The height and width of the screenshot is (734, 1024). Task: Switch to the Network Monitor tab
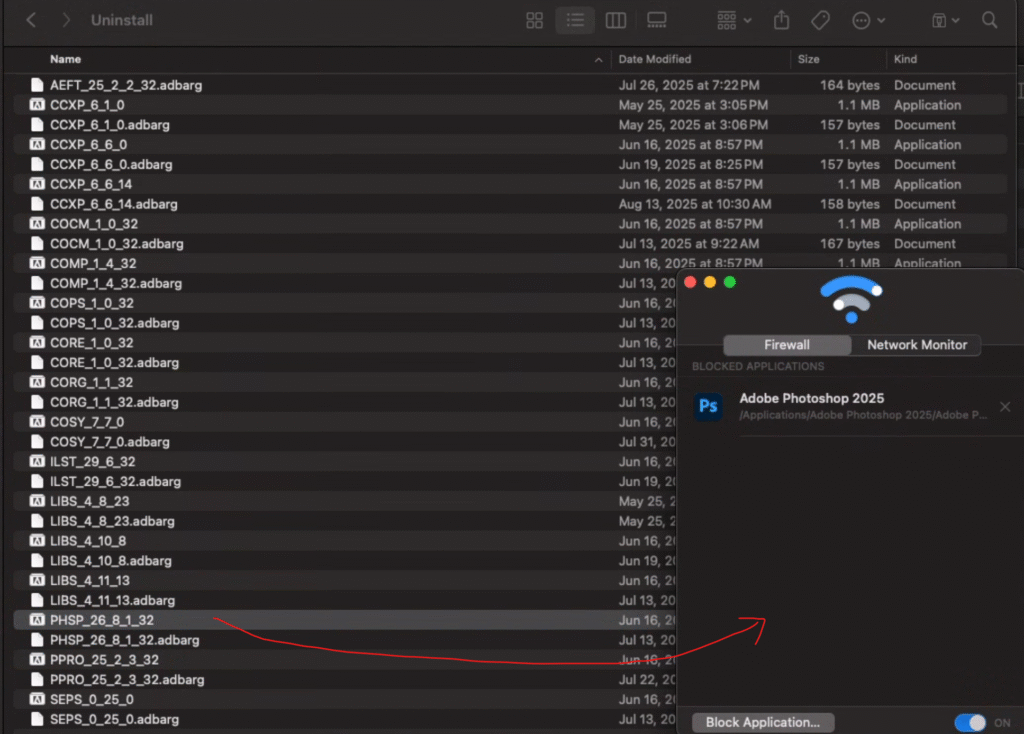[x=916, y=344]
